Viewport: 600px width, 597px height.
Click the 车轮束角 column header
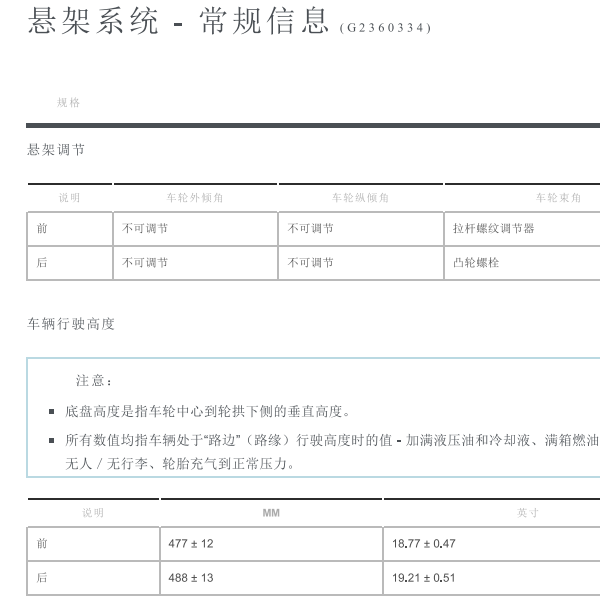[558, 198]
